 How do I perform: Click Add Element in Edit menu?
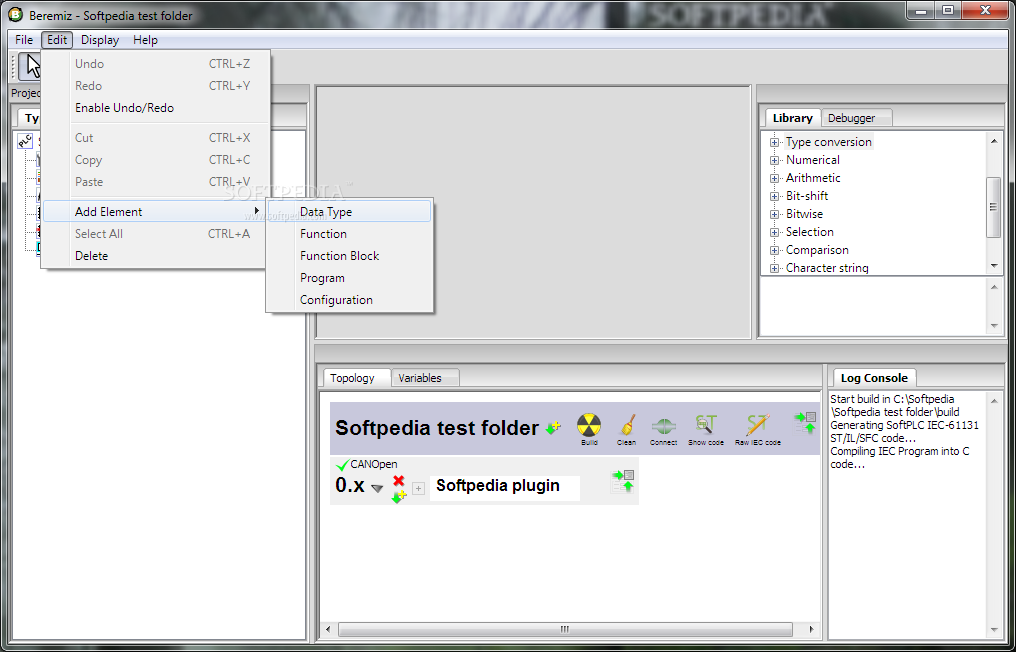click(x=156, y=211)
